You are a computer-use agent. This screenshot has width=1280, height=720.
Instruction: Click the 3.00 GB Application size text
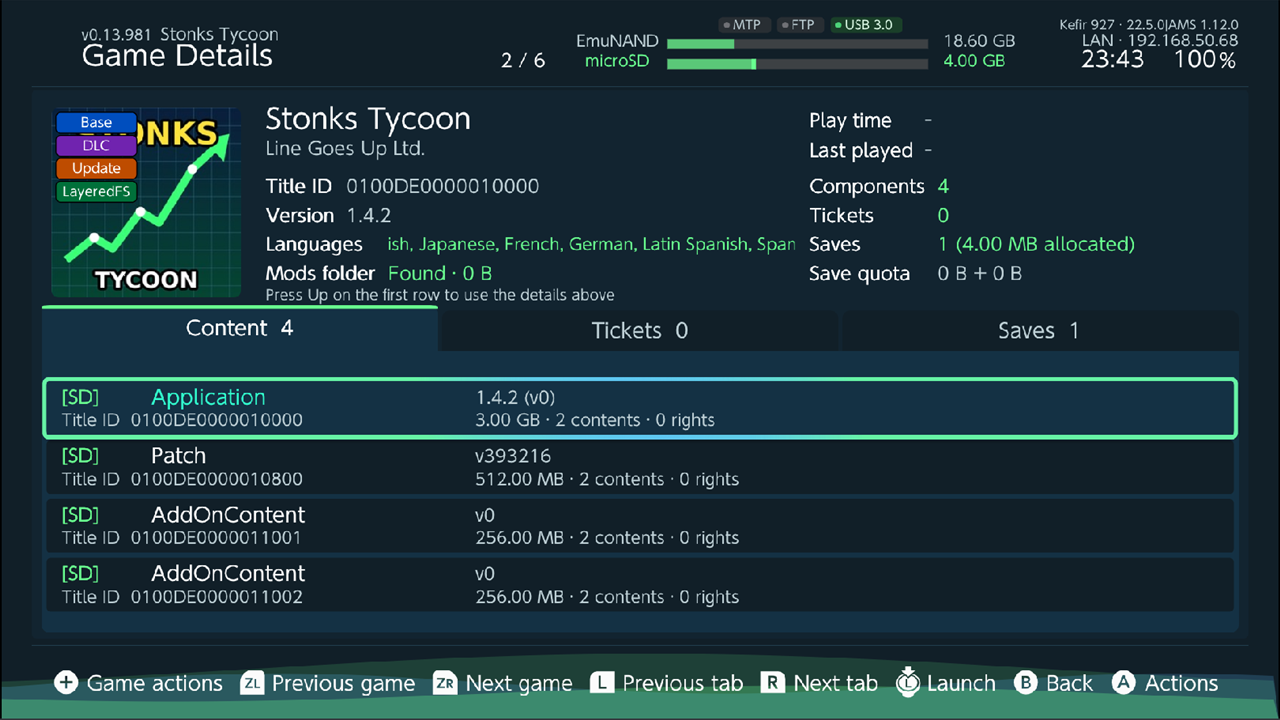pyautogui.click(x=508, y=420)
